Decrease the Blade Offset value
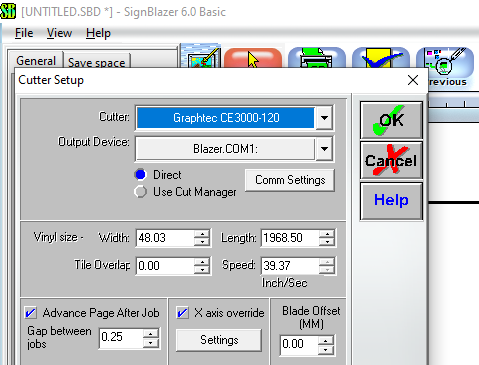 pos(326,350)
